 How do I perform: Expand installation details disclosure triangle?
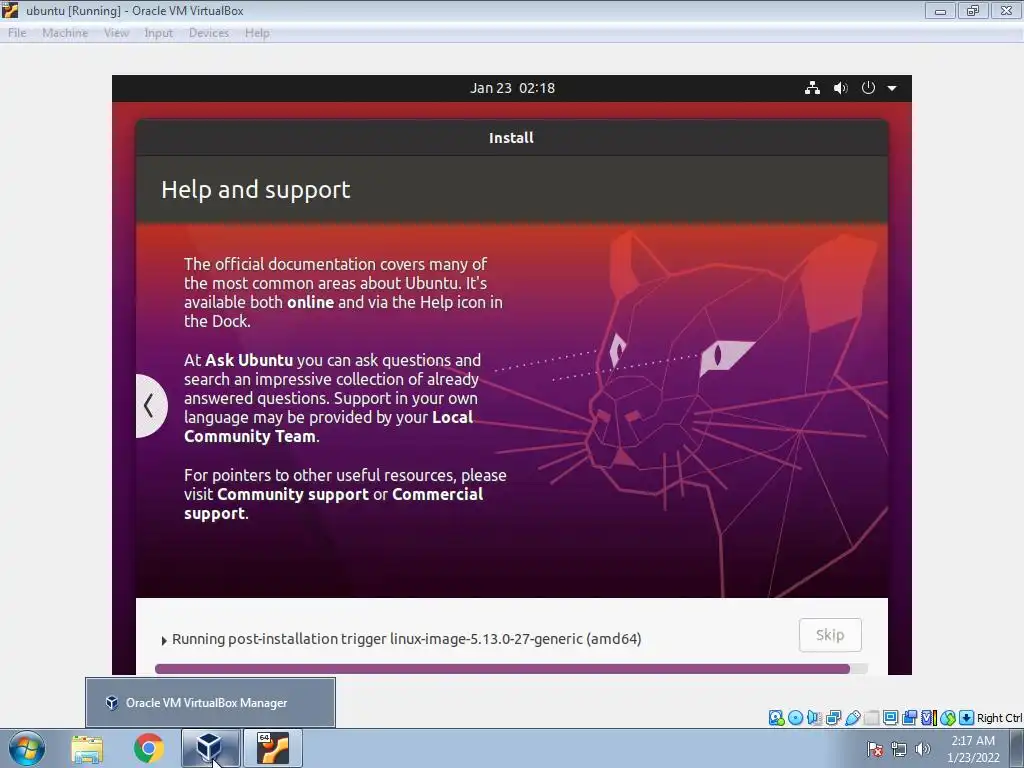tap(164, 641)
